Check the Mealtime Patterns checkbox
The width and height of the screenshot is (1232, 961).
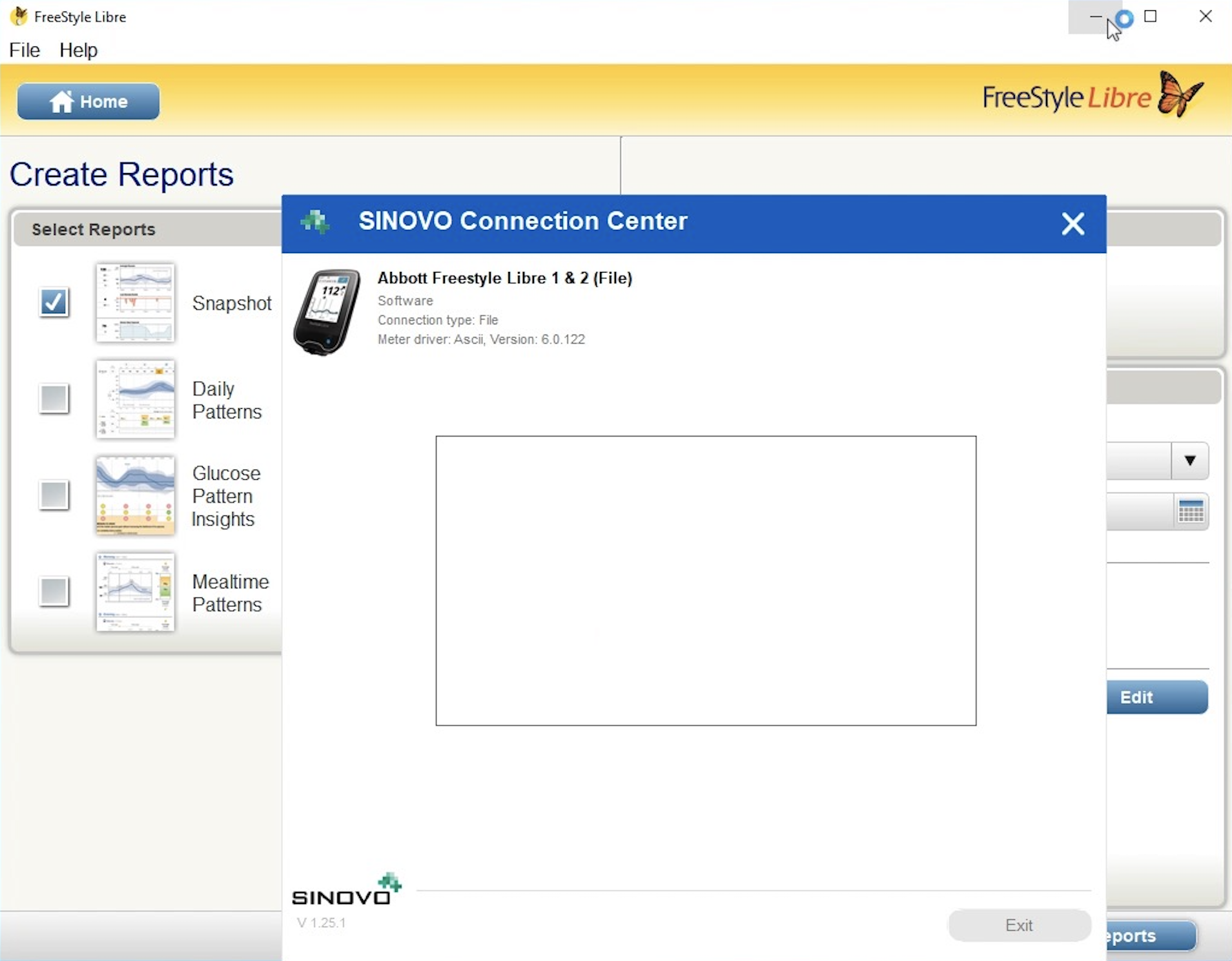click(x=54, y=591)
